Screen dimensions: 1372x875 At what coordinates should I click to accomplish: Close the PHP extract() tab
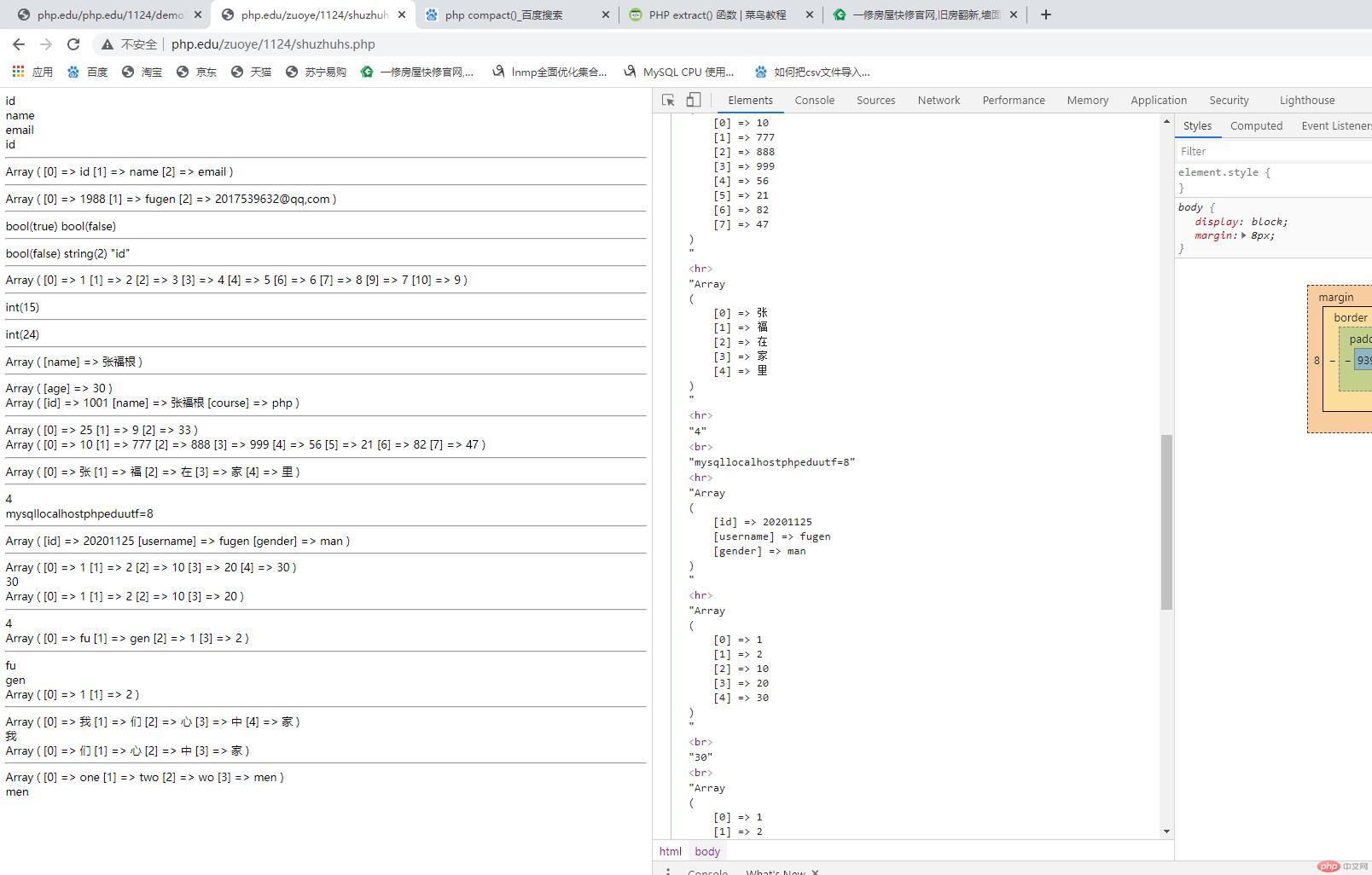[x=809, y=14]
